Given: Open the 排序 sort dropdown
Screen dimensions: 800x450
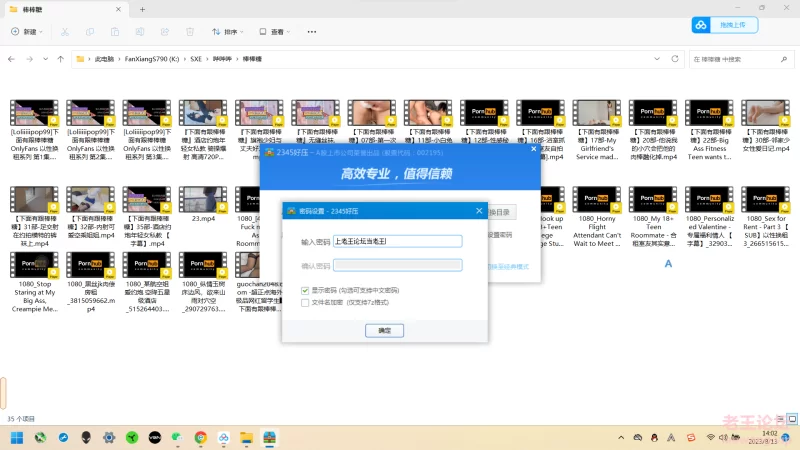Looking at the screenshot, I should click(x=228, y=32).
